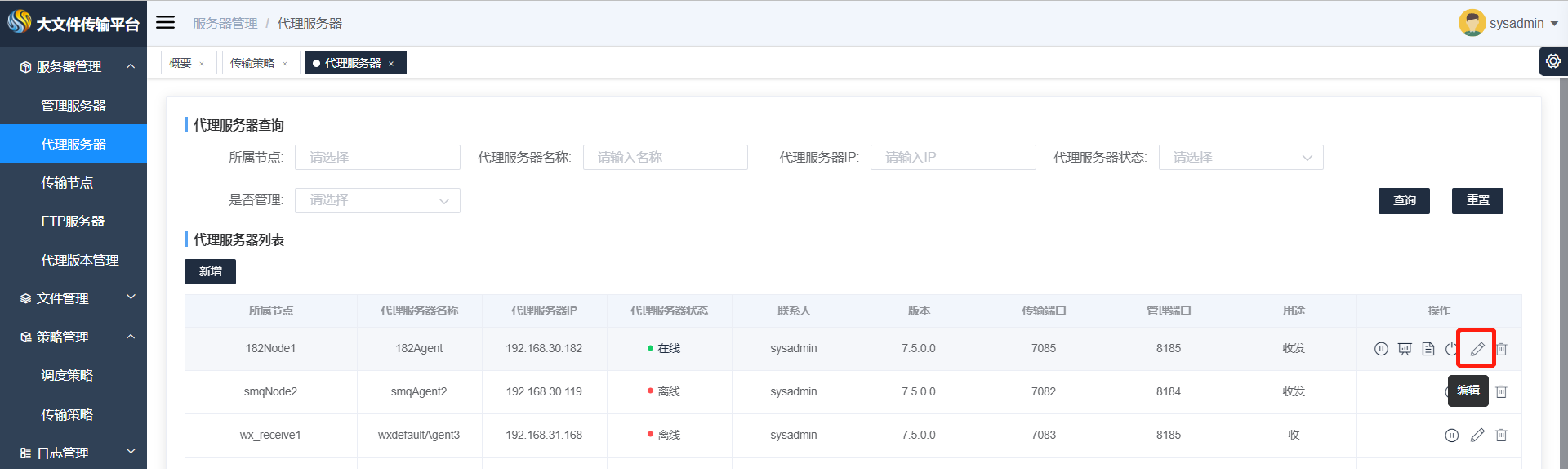Collapse the 服务器管理 sidebar section
This screenshot has height=469, width=1568.
[73, 66]
